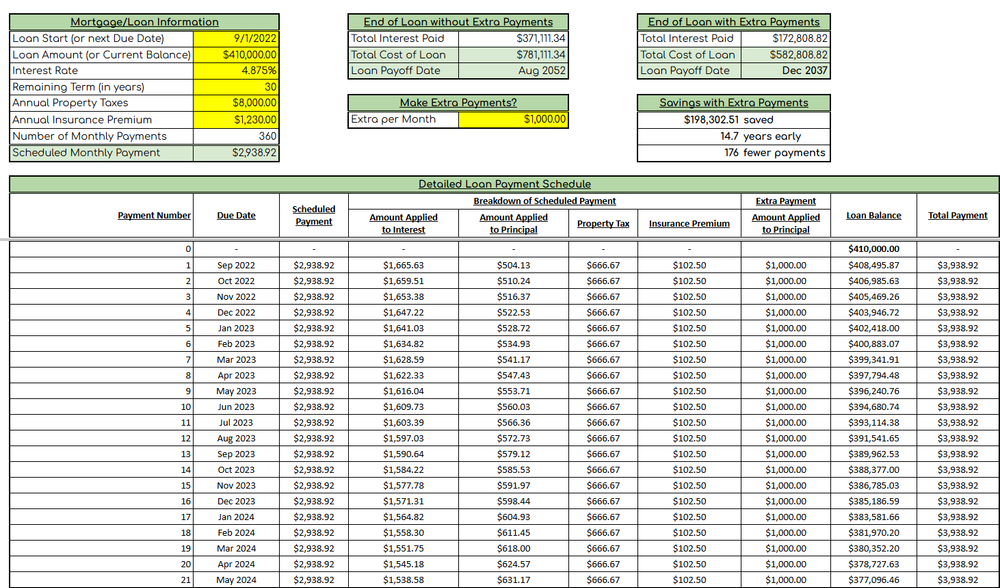Screen dimensions: 1000x588
Task: Click Annual Insurance Premium value $1,230.00
Action: pyautogui.click(x=236, y=119)
